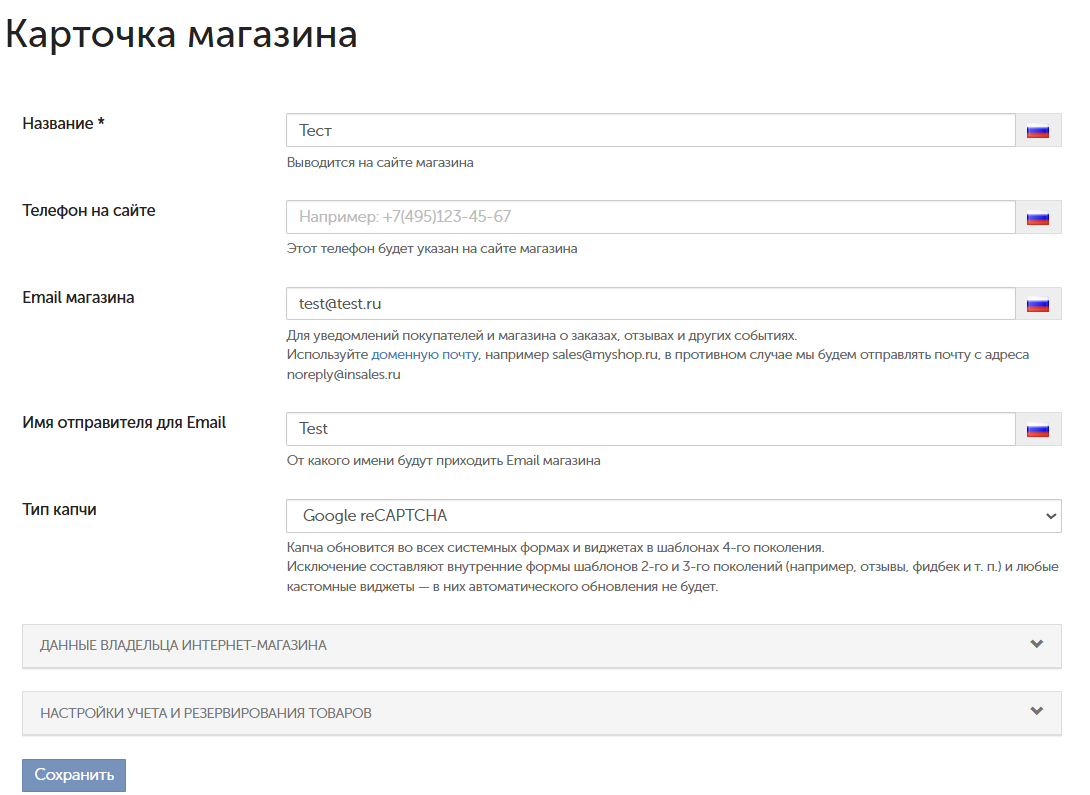Focus the Телефон на сайте input

[x=650, y=217]
